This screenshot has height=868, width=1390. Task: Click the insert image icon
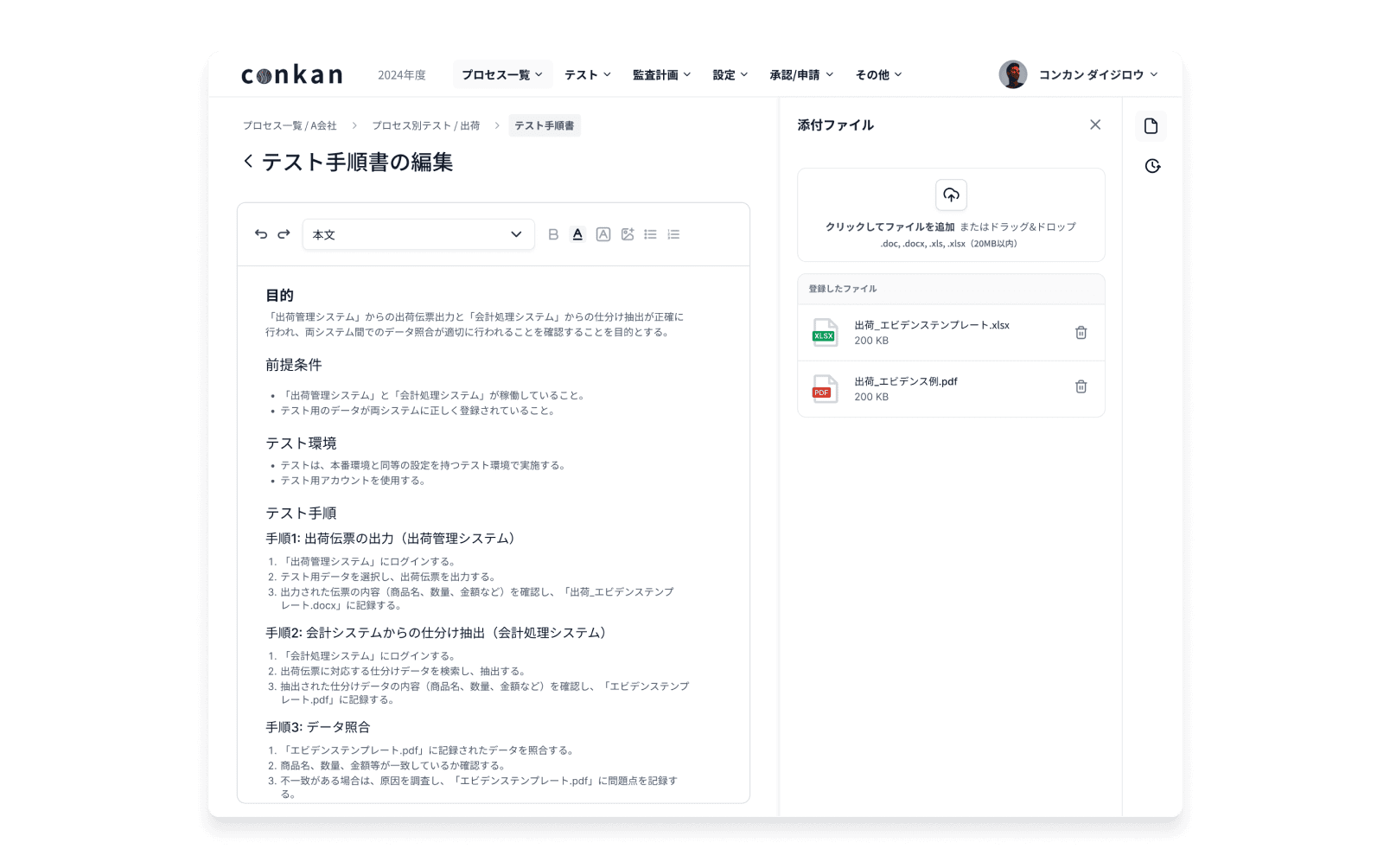point(628,234)
